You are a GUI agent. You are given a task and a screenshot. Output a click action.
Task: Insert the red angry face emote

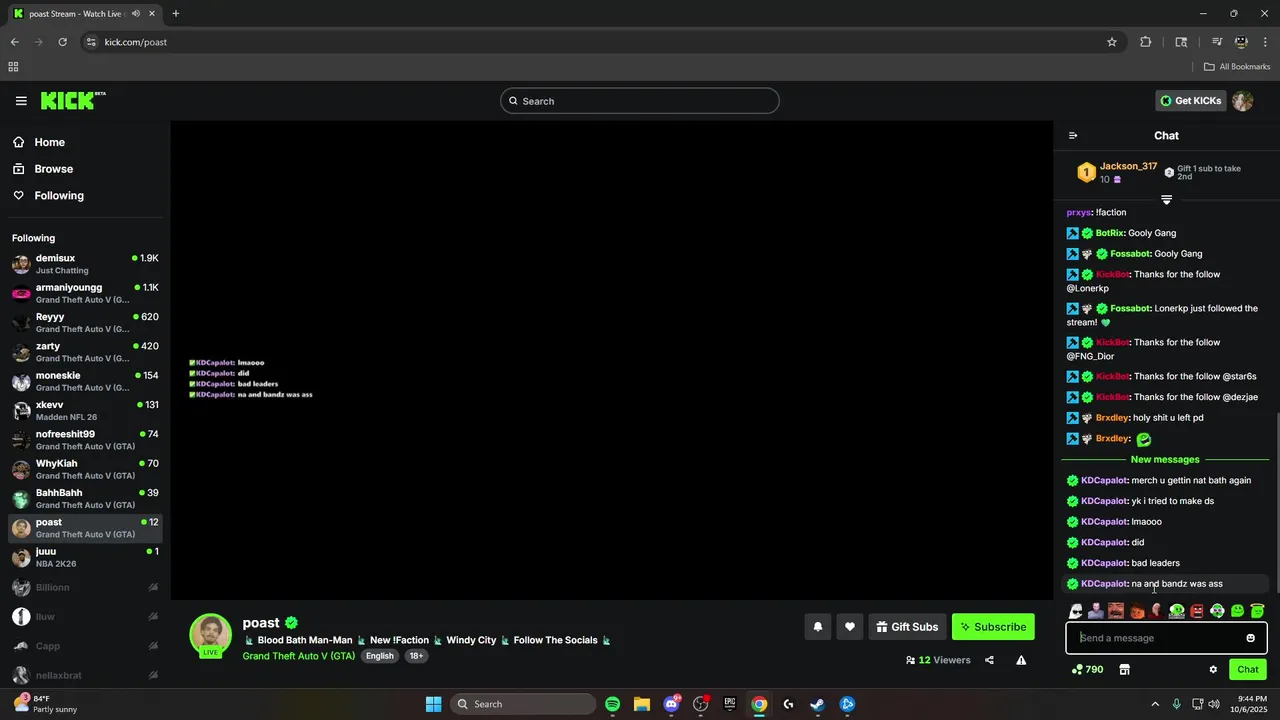[x=1197, y=611]
